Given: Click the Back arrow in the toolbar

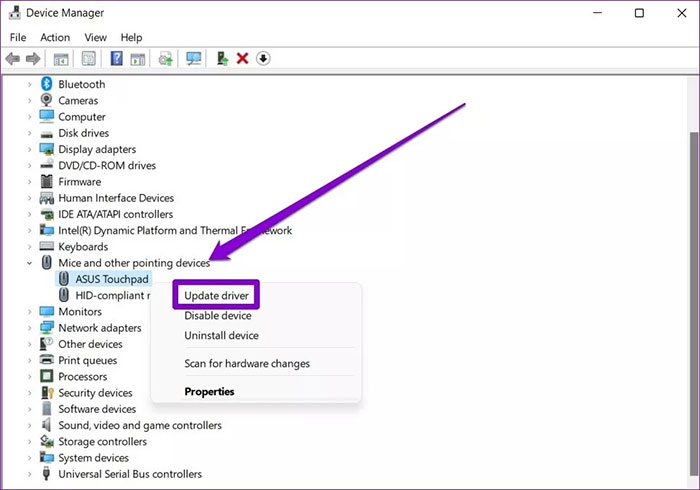Looking at the screenshot, I should [15, 59].
